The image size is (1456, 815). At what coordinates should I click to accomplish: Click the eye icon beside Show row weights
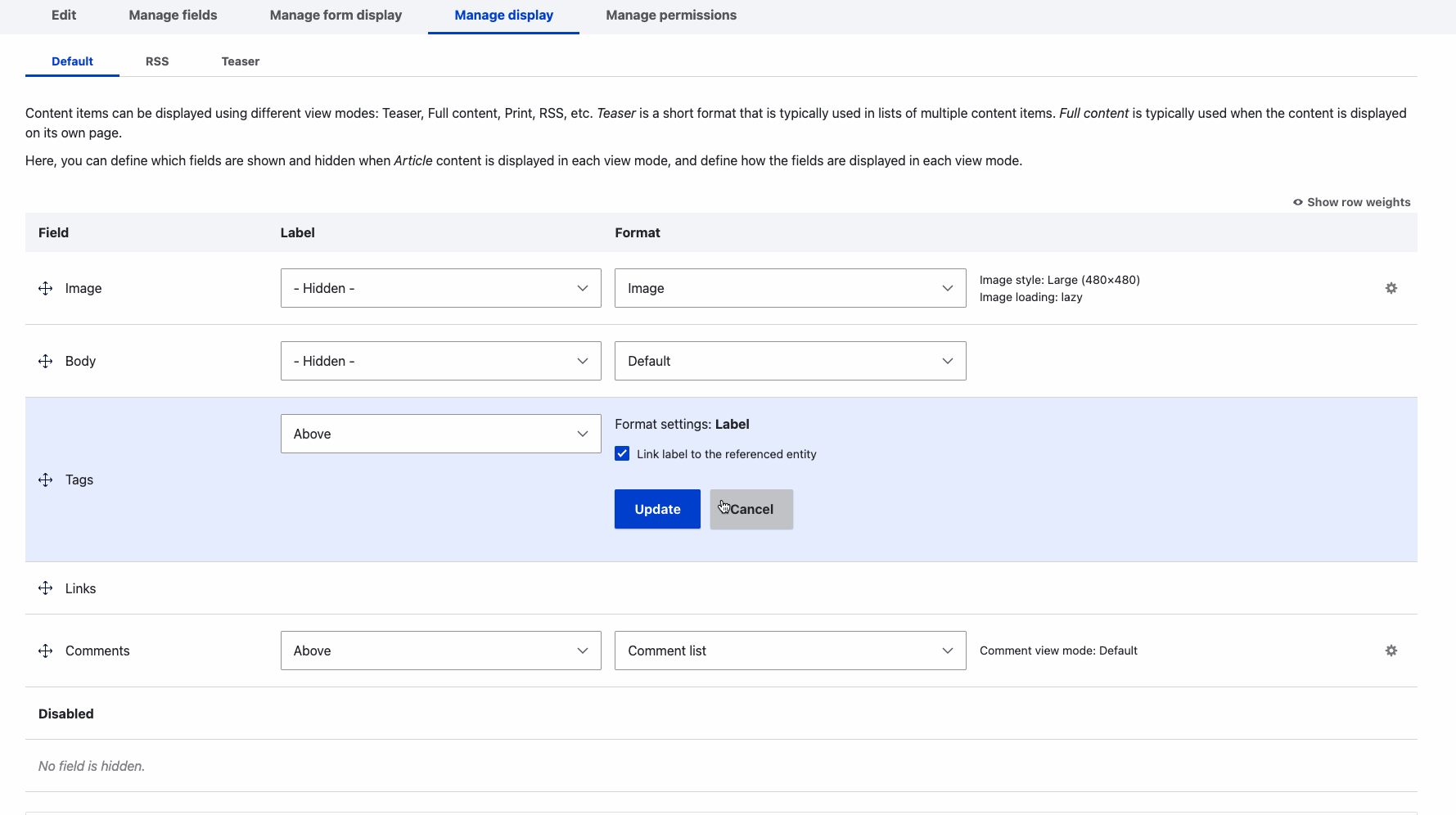tap(1297, 202)
